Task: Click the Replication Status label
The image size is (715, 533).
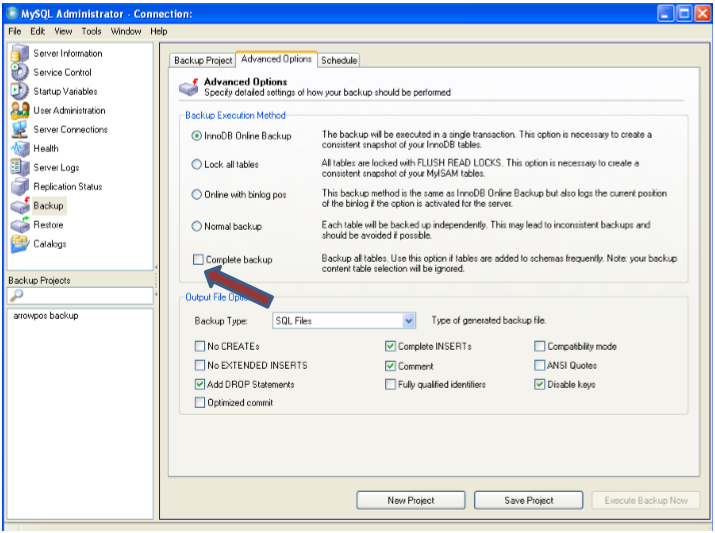Action: point(68,186)
